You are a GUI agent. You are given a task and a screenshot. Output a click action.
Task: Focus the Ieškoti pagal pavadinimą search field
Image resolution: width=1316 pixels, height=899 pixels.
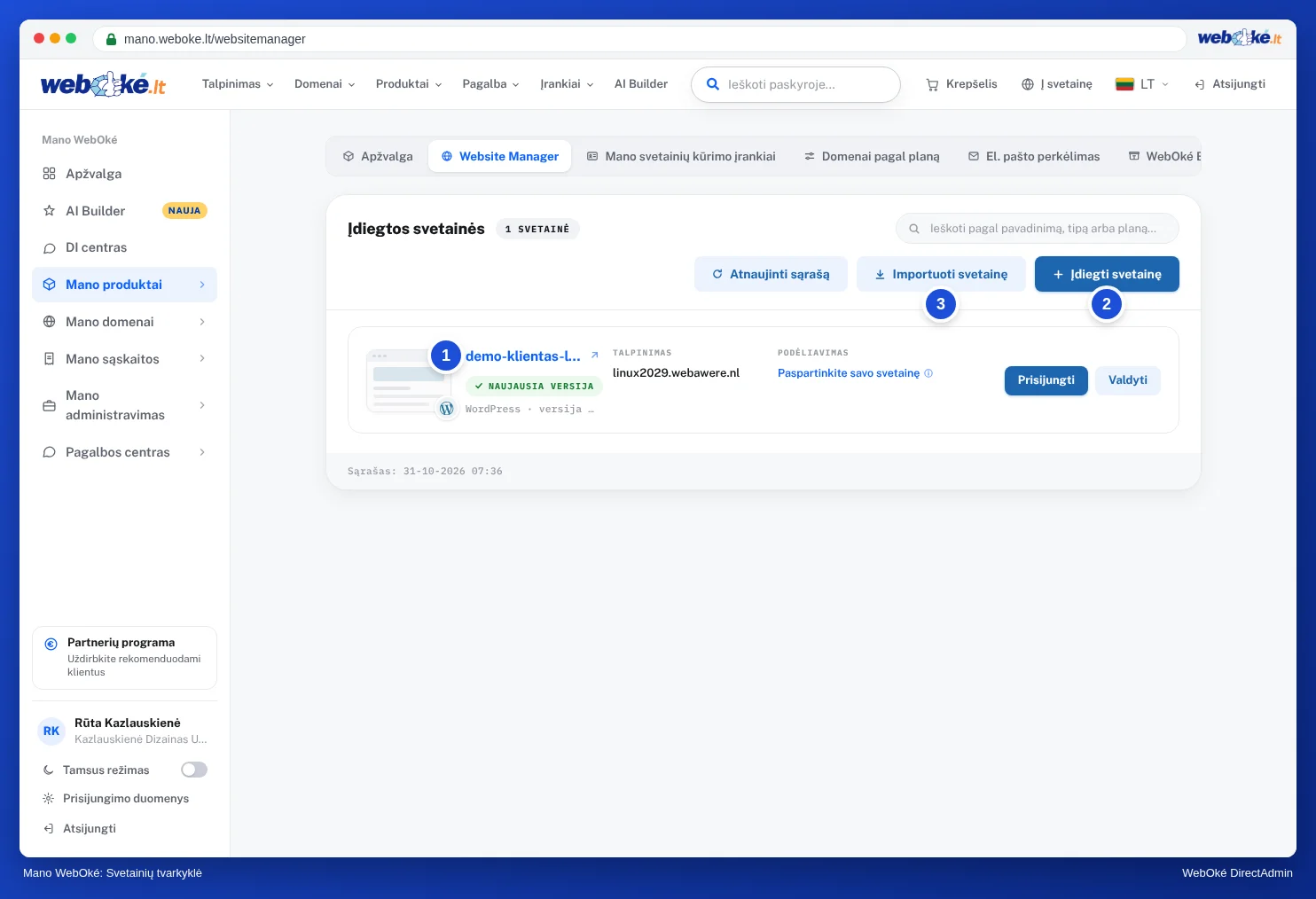(1038, 228)
